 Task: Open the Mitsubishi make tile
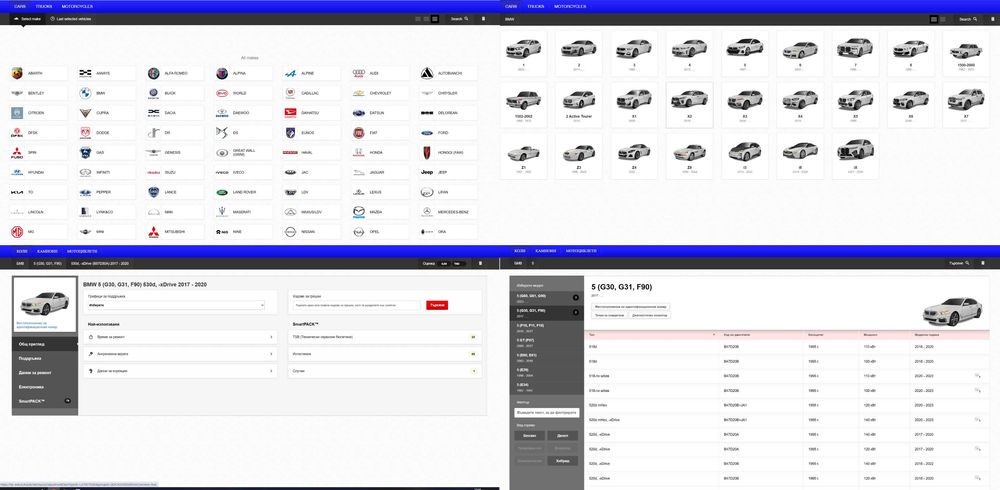point(175,232)
